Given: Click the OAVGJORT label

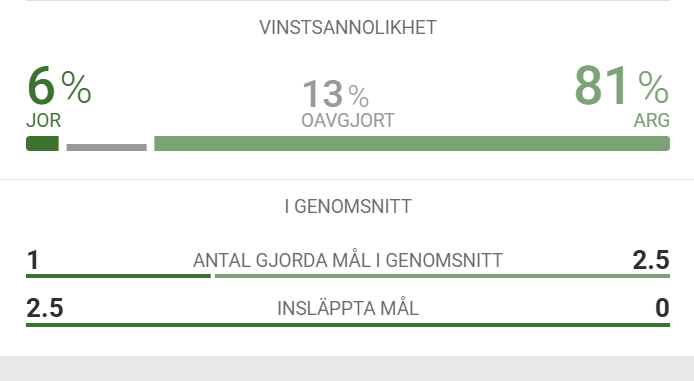Looking at the screenshot, I should coord(348,120).
